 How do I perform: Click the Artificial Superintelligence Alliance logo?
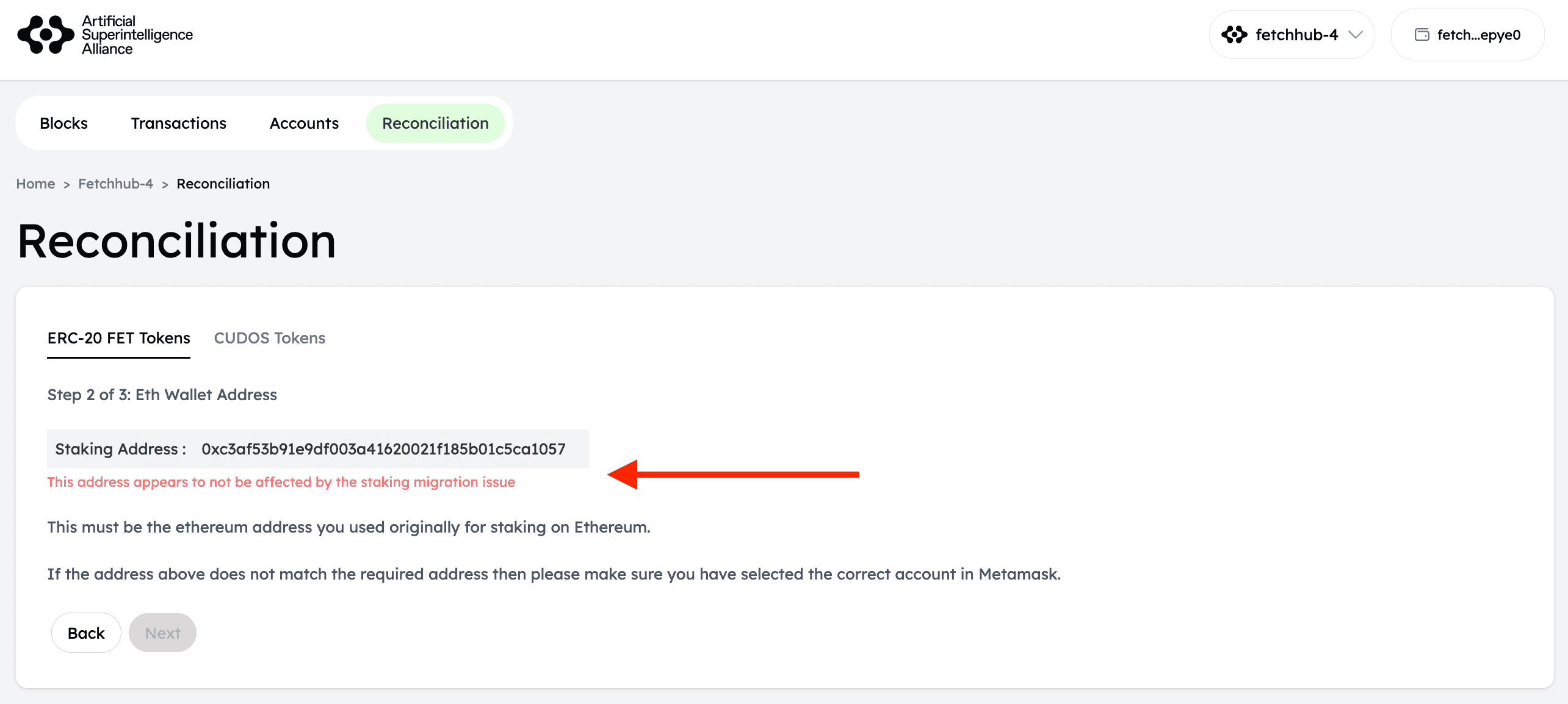(105, 35)
